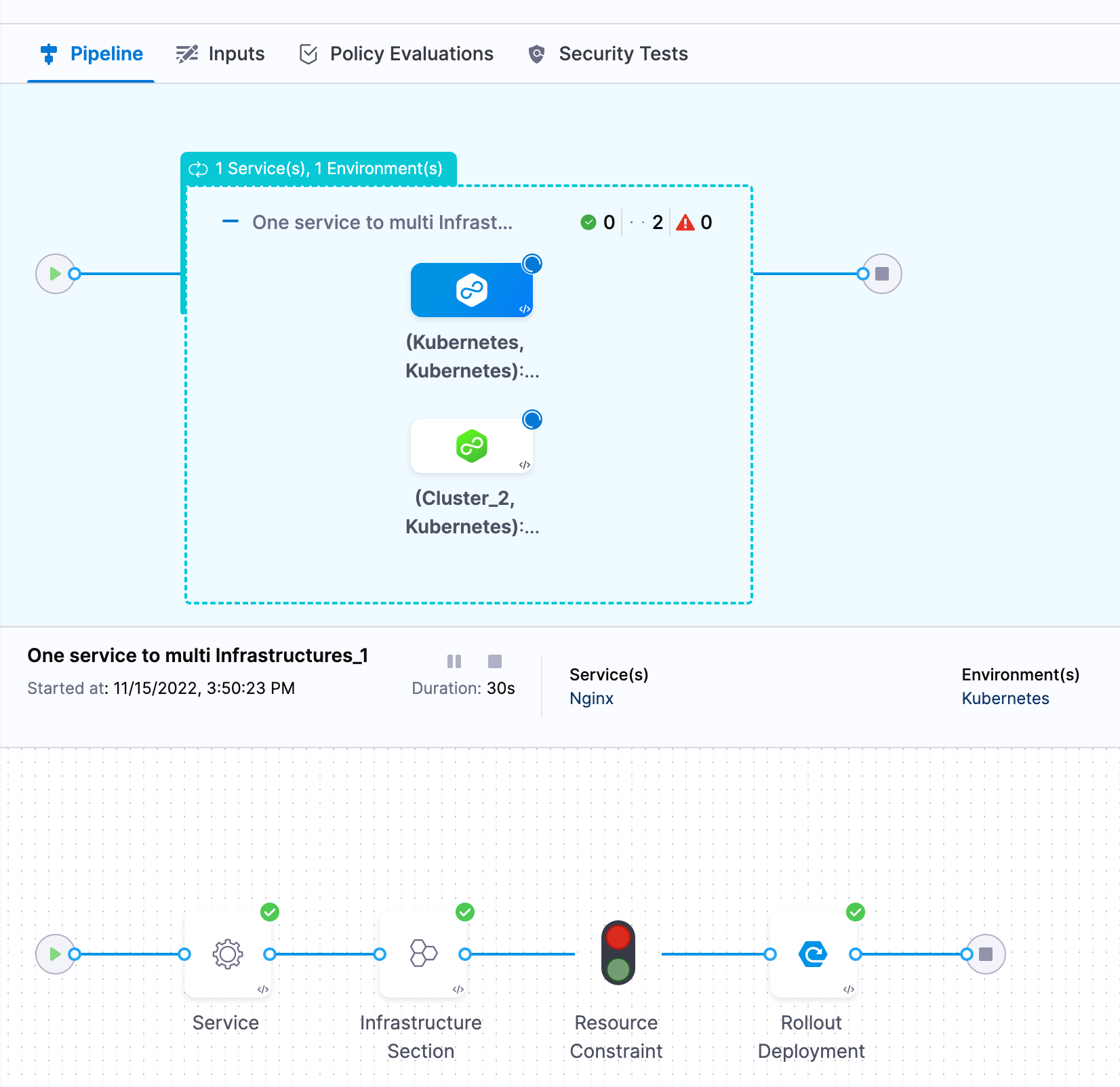
Task: Click the running status count of 2
Action: pos(657,222)
